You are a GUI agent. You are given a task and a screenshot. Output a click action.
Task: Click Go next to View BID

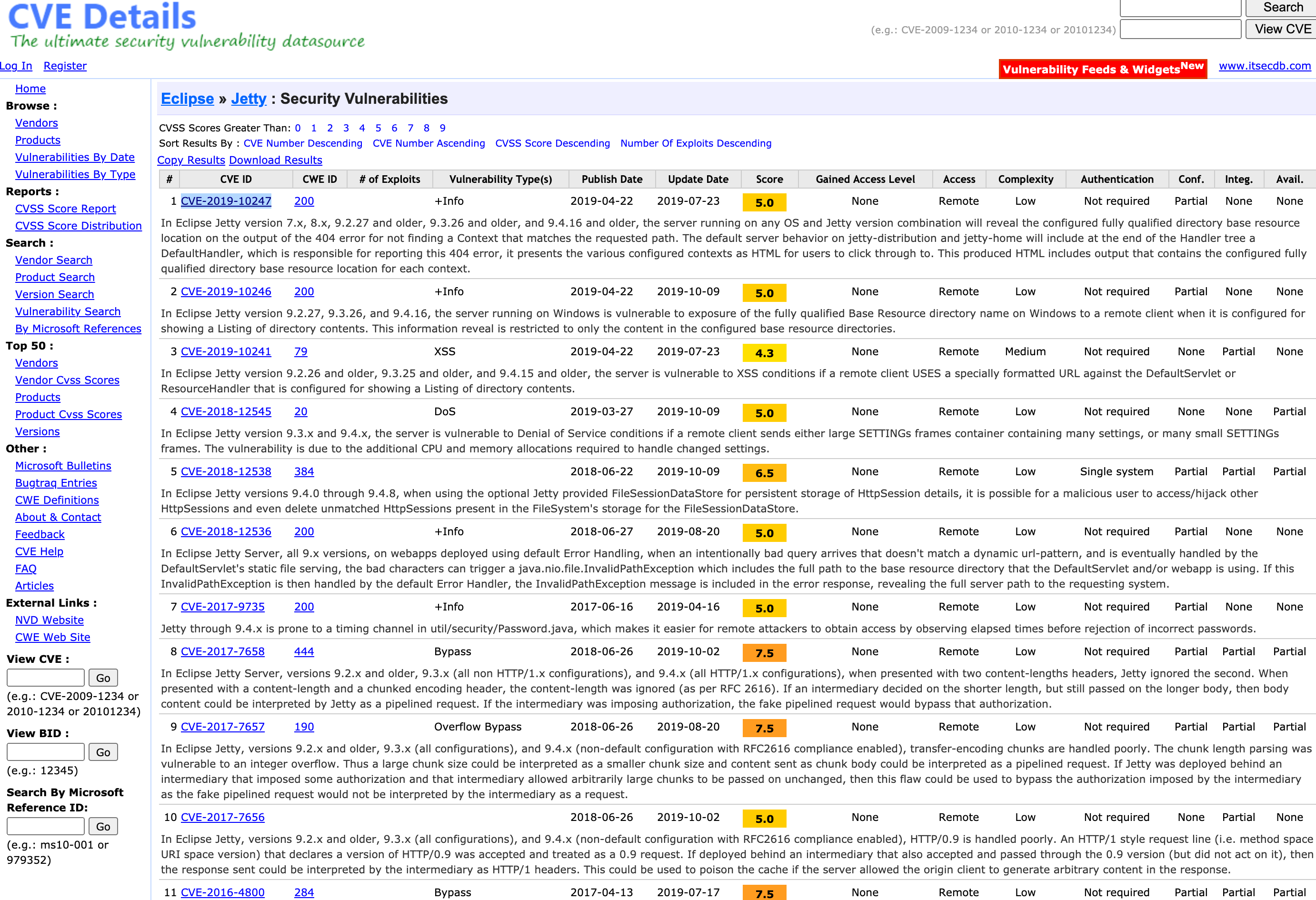tap(103, 751)
